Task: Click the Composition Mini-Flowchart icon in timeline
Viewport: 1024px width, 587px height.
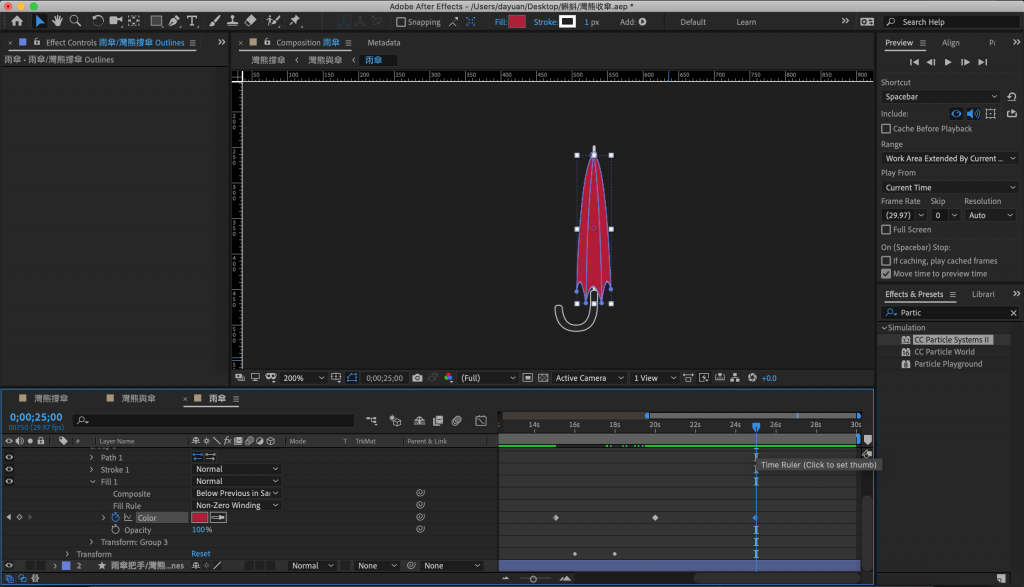Action: coord(371,421)
